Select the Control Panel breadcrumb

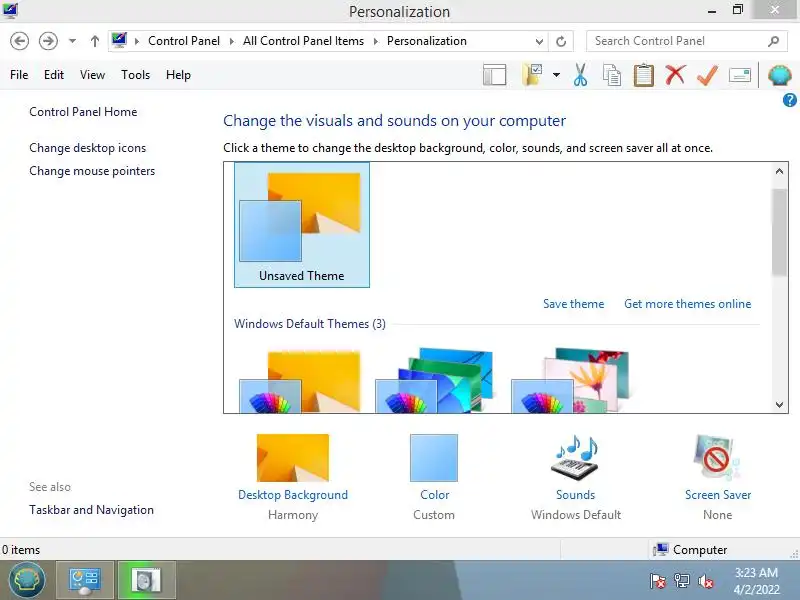(x=184, y=41)
